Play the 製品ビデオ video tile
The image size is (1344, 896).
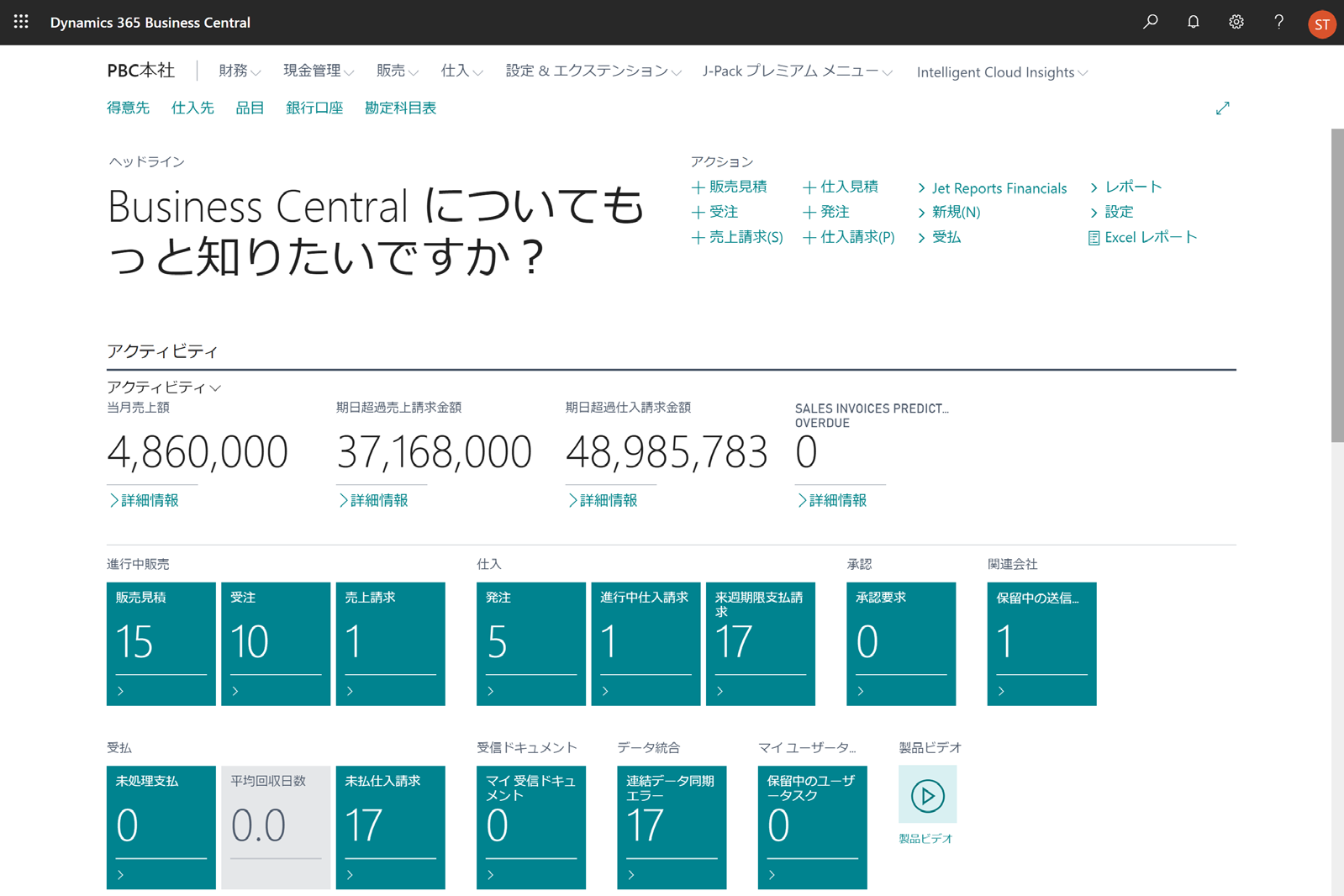click(927, 794)
